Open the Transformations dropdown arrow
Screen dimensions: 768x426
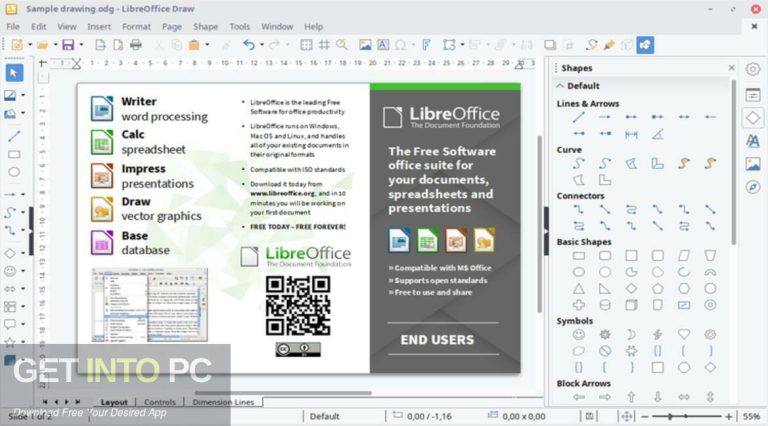point(462,45)
